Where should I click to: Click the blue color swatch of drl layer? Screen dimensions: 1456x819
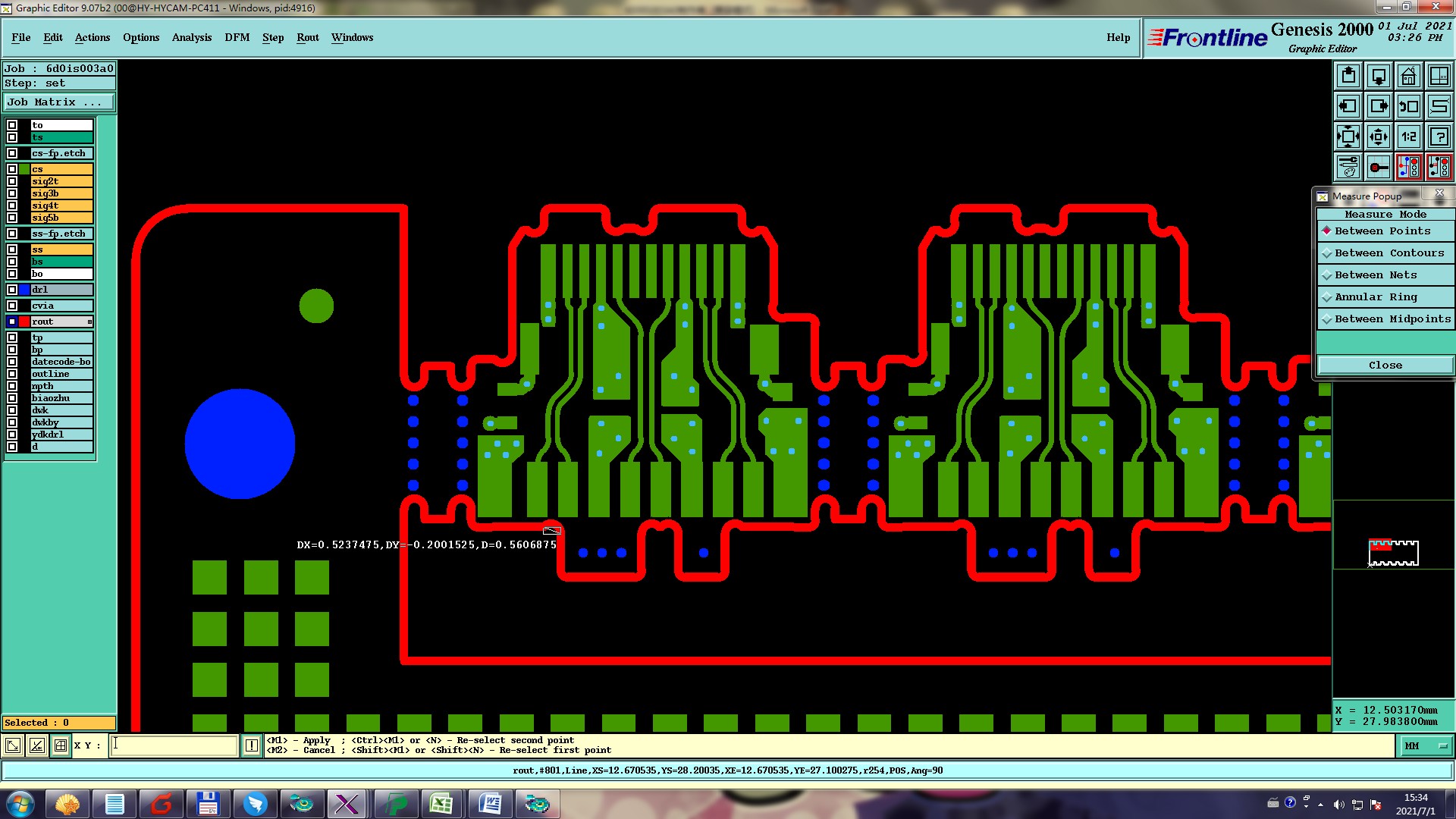24,290
